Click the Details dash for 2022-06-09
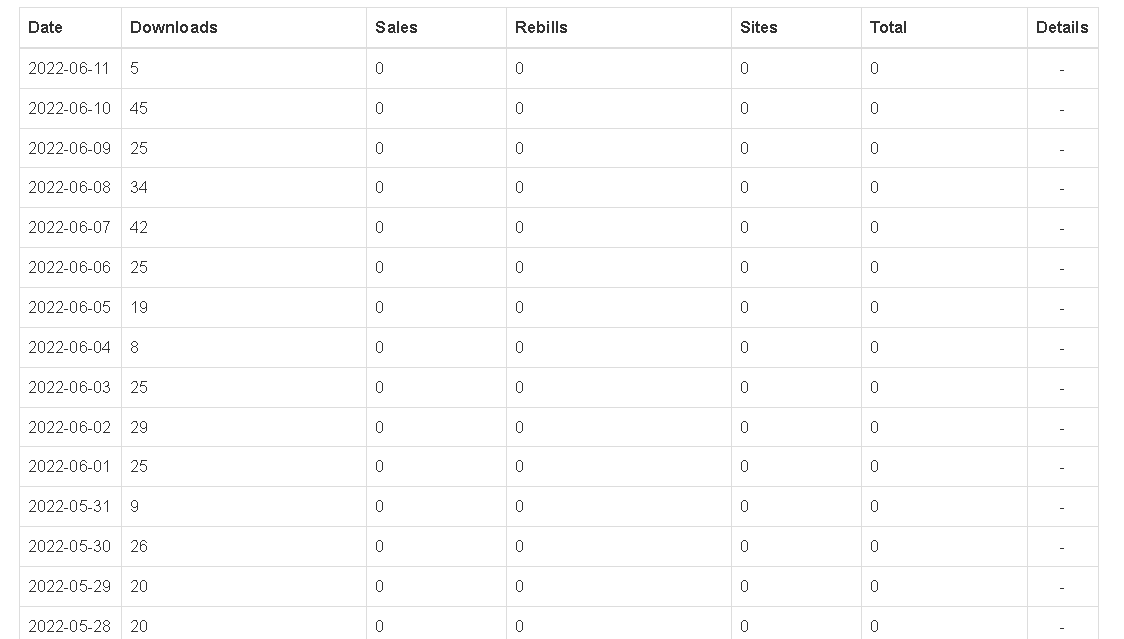Image resolution: width=1124 pixels, height=639 pixels. coord(1061,148)
